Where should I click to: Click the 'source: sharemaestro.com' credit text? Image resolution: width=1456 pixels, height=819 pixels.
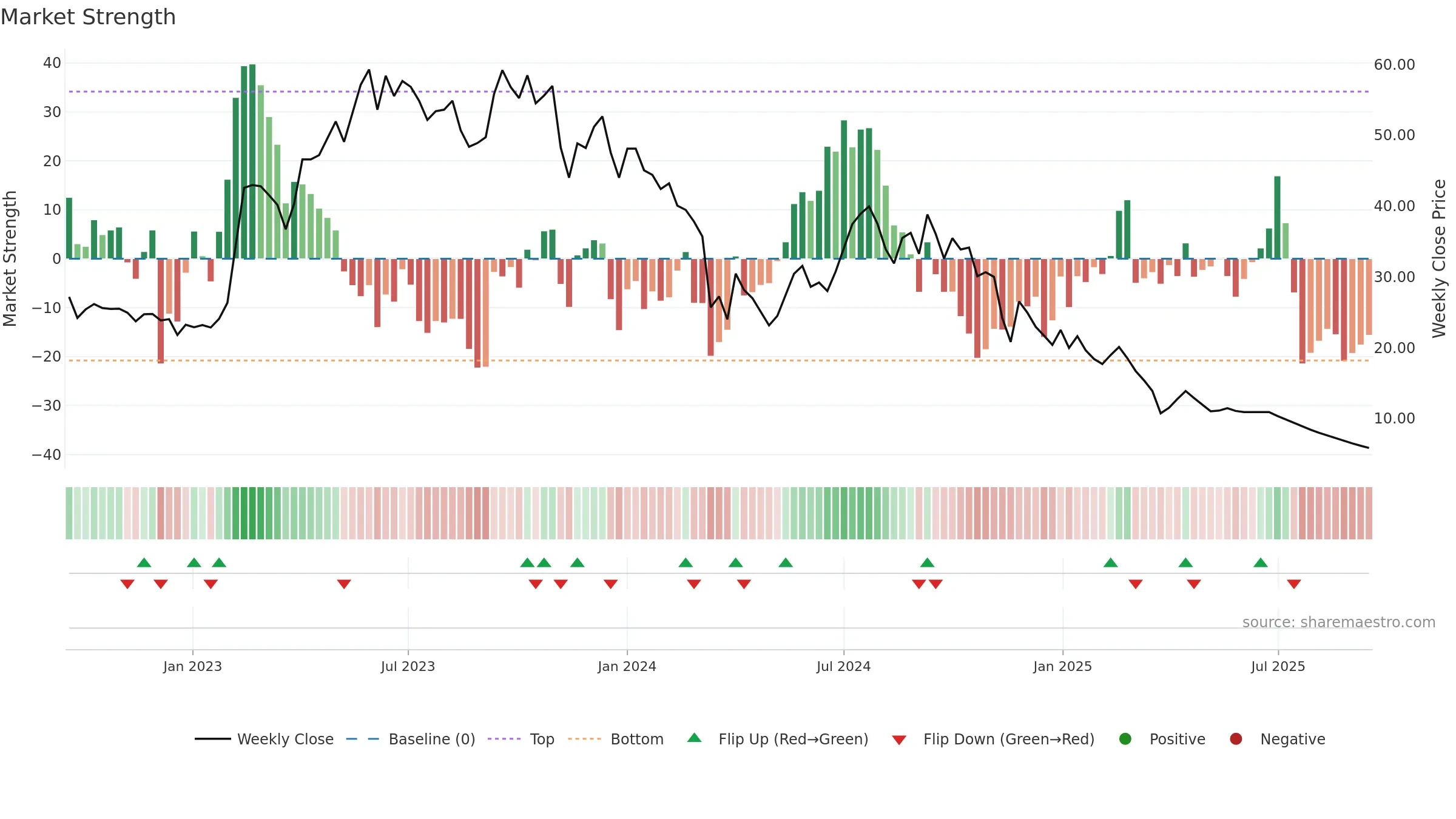(1339, 622)
